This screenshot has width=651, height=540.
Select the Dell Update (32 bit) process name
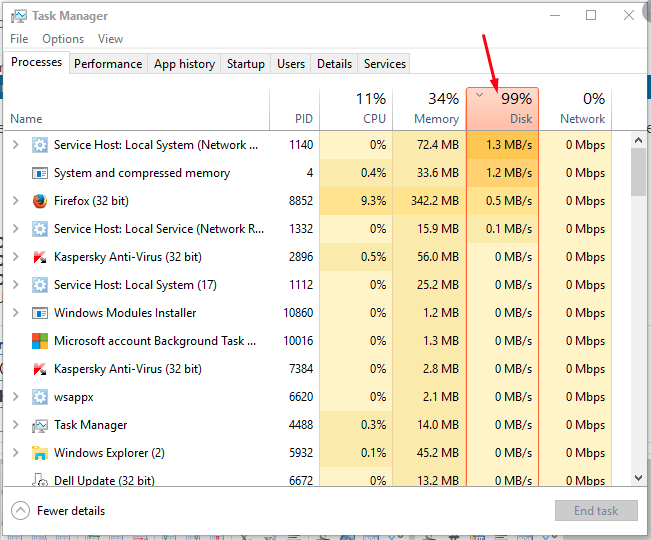104,480
